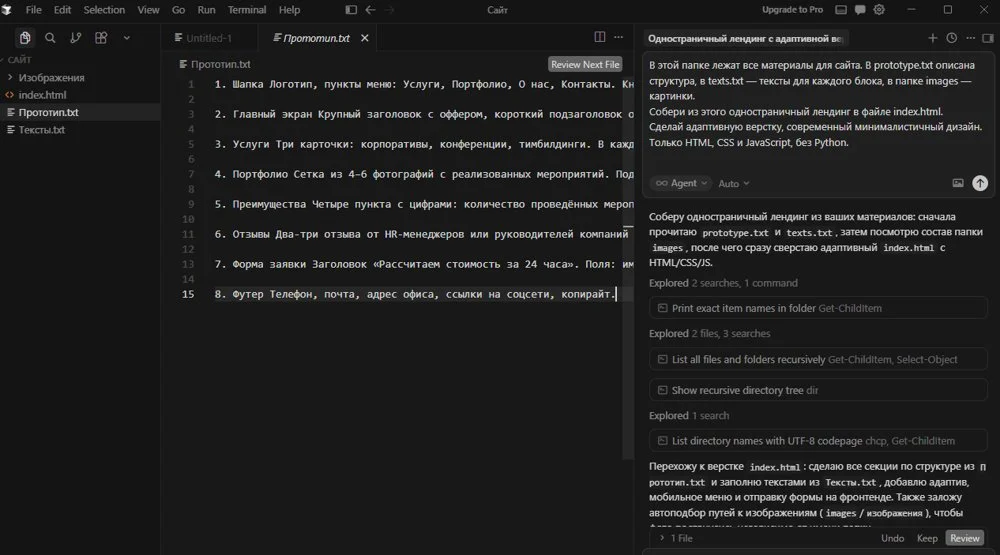This screenshot has height=555, width=1000.
Task: Expand Explored 2 searches, 1 command
Action: [x=723, y=283]
